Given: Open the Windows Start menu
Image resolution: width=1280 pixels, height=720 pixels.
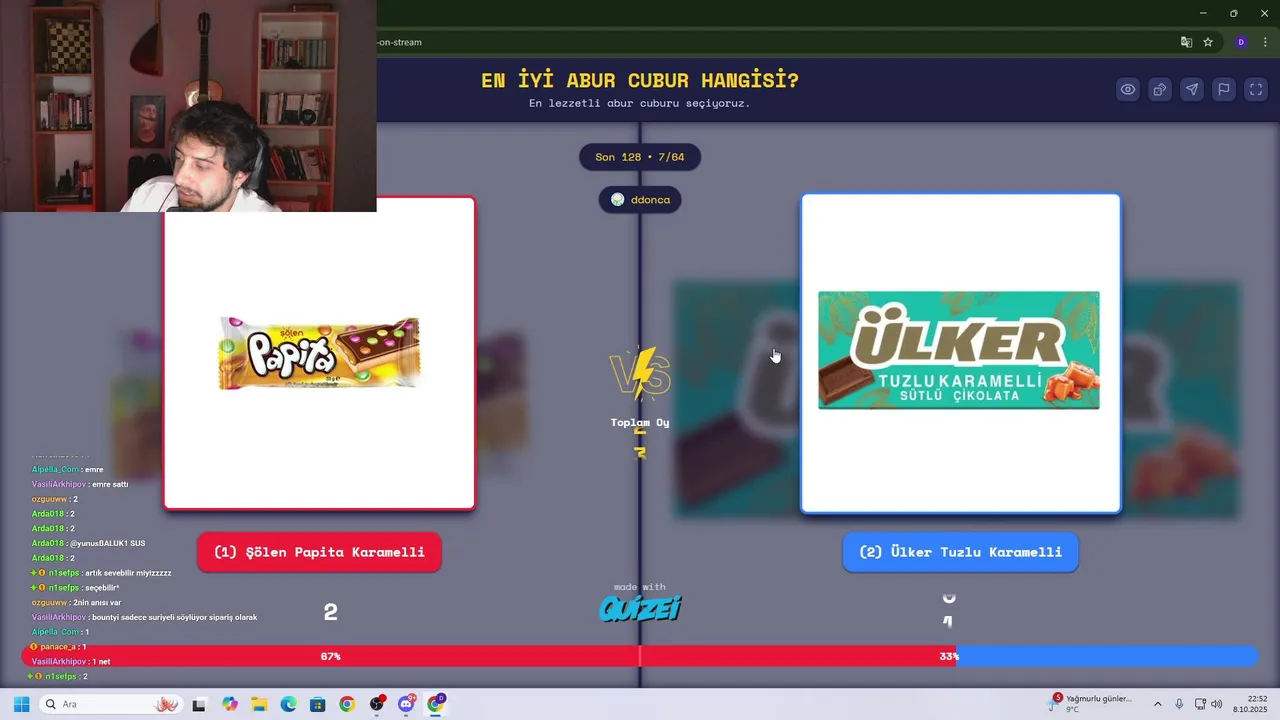Looking at the screenshot, I should (21, 704).
